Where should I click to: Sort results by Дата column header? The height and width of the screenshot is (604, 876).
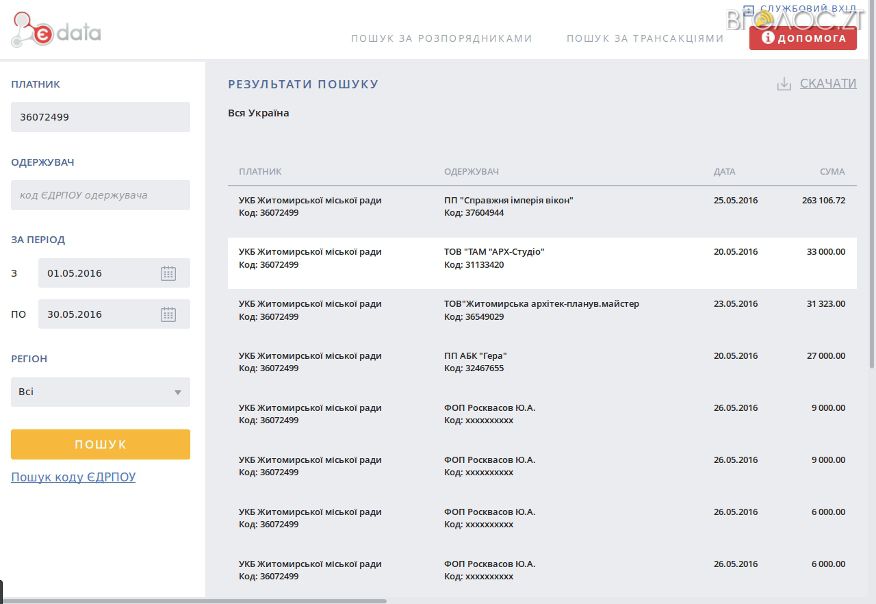724,172
